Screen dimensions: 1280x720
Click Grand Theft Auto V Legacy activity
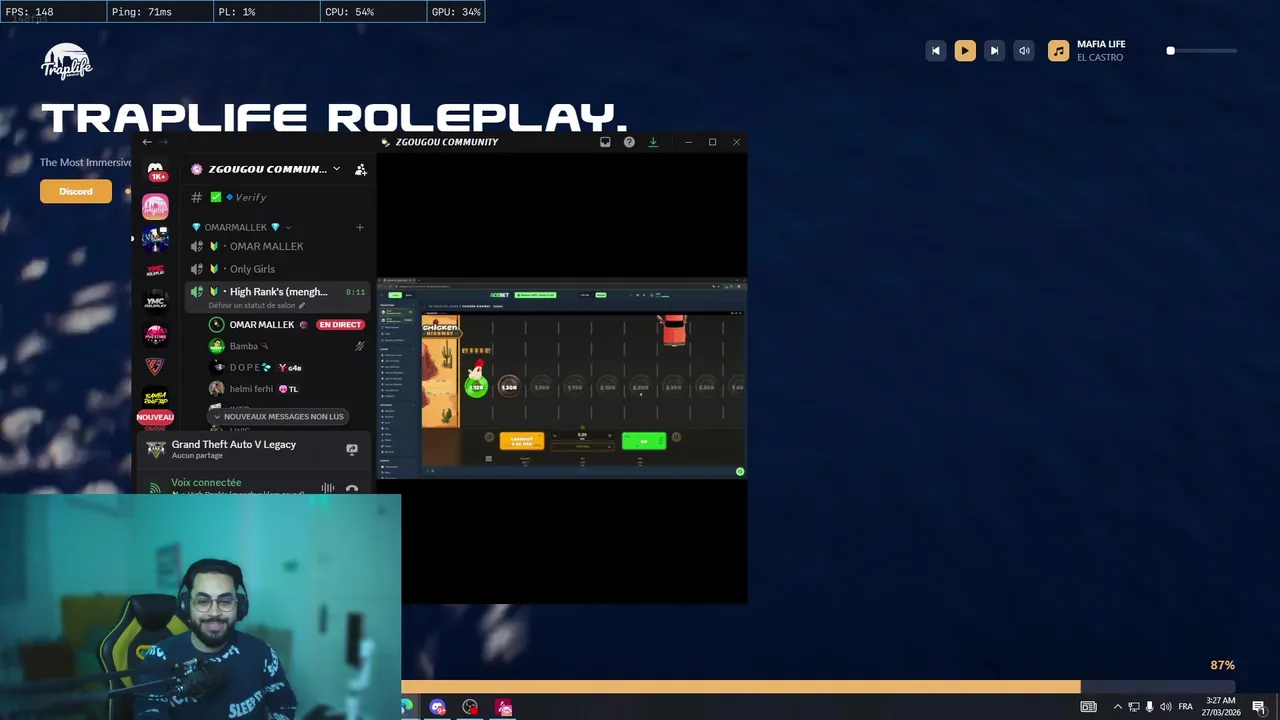pyautogui.click(x=234, y=449)
